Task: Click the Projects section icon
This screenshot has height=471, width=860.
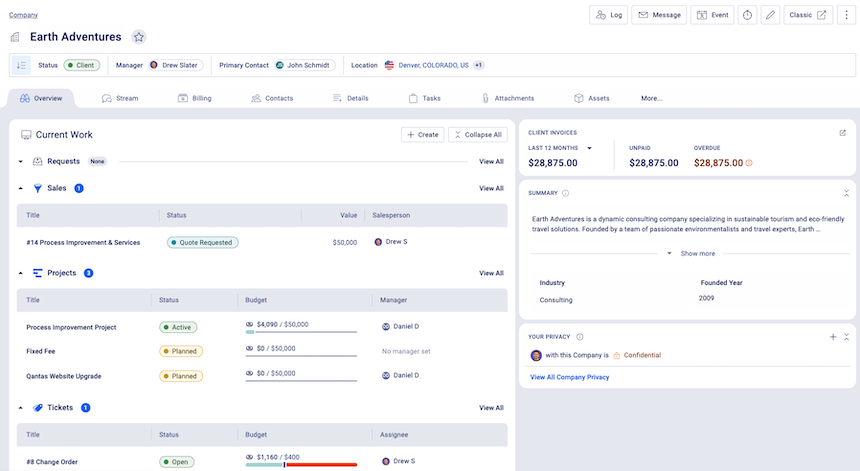Action: (x=37, y=273)
